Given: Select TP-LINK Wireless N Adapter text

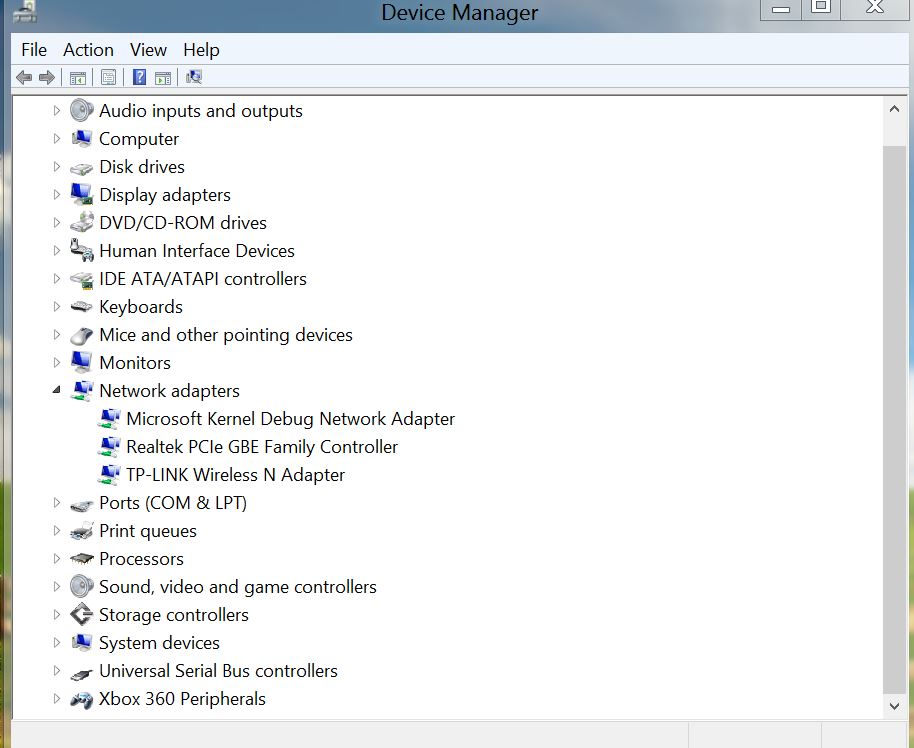Looking at the screenshot, I should (x=235, y=475).
